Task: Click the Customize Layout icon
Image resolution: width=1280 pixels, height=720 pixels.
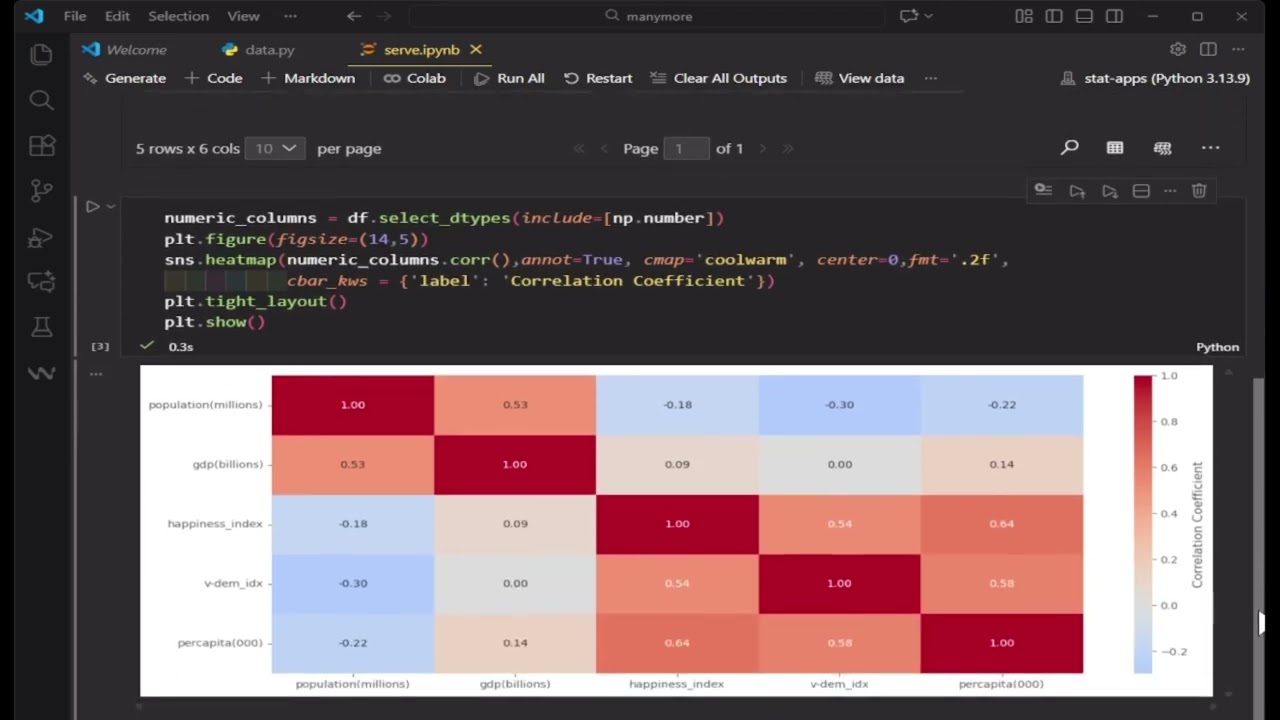Action: (x=1023, y=16)
